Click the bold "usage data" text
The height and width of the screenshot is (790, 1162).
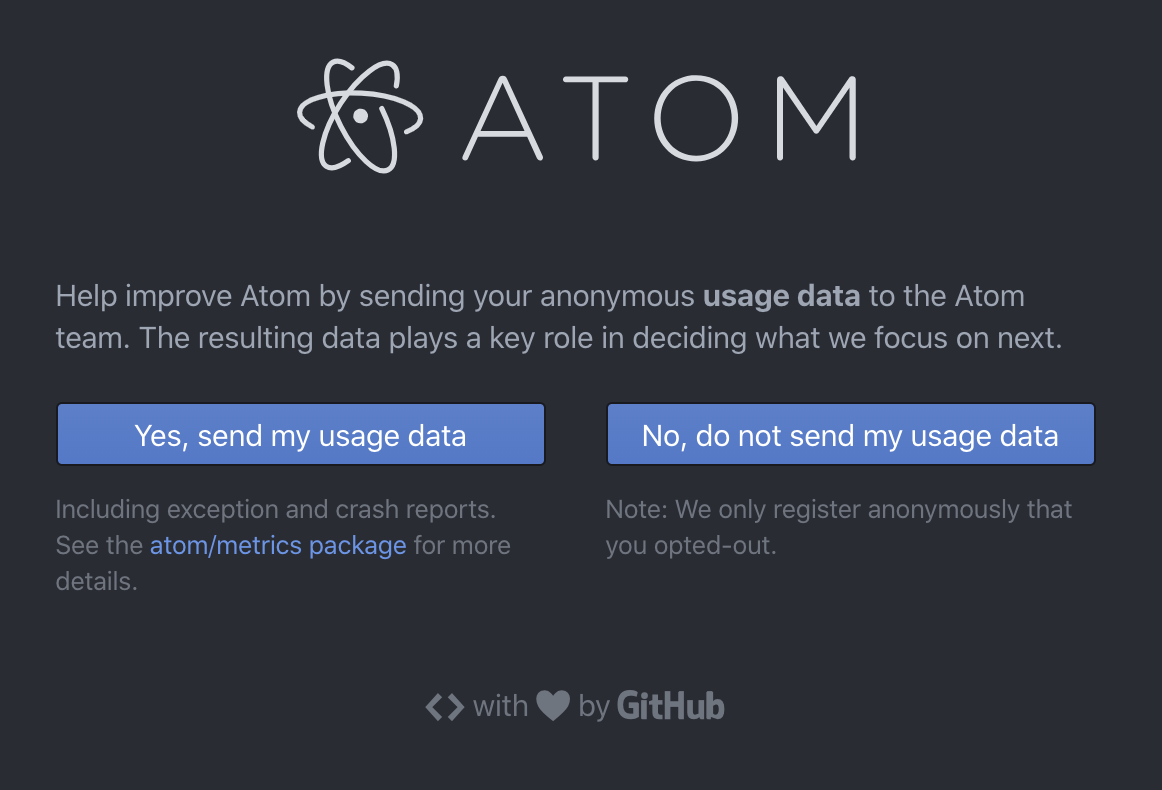[781, 296]
